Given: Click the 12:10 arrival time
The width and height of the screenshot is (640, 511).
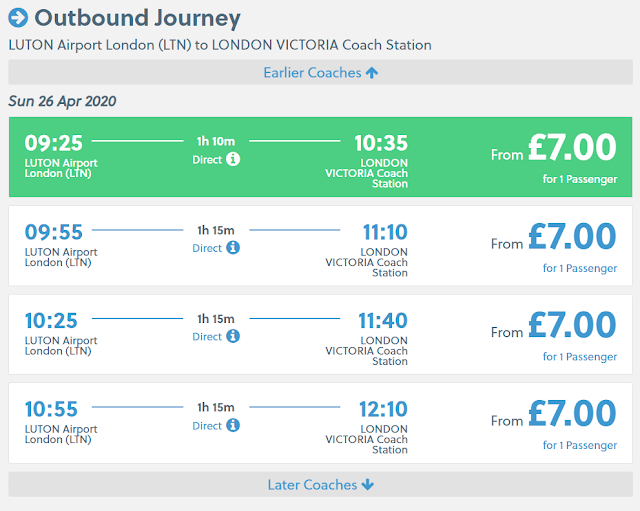Looking at the screenshot, I should [383, 410].
